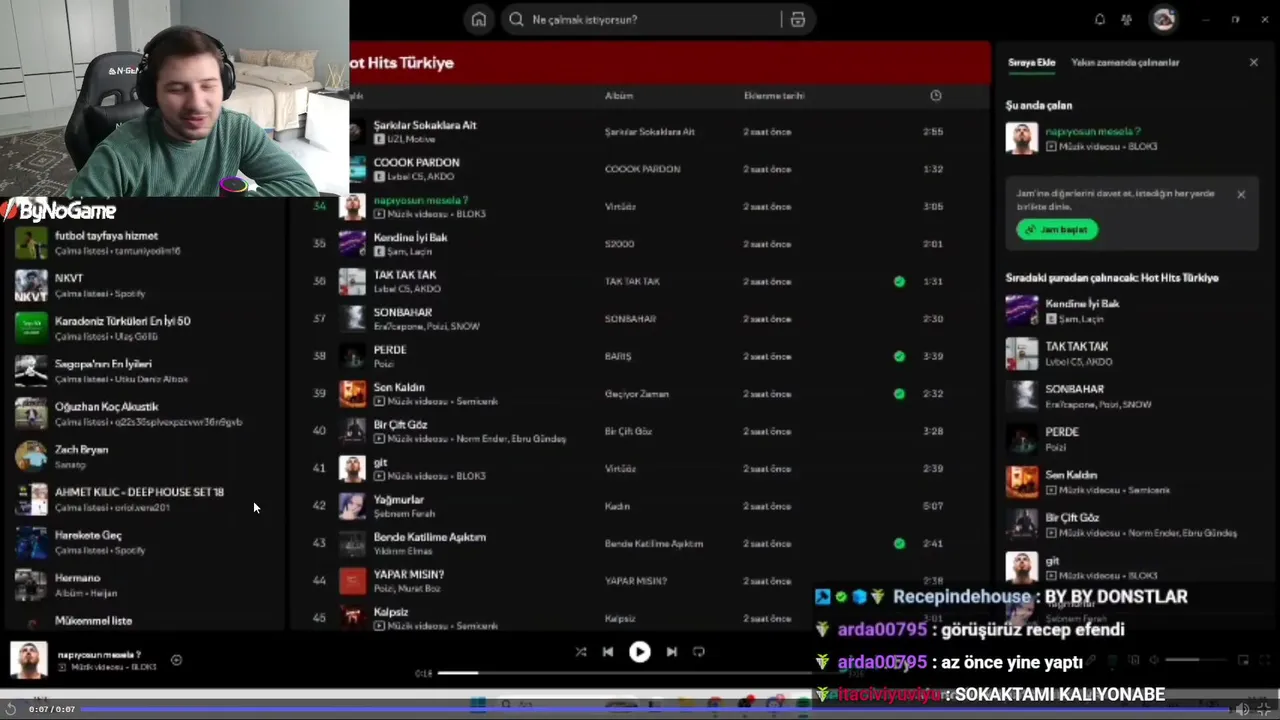Open the now playing cover thumbnail at bottom left

tap(28, 660)
